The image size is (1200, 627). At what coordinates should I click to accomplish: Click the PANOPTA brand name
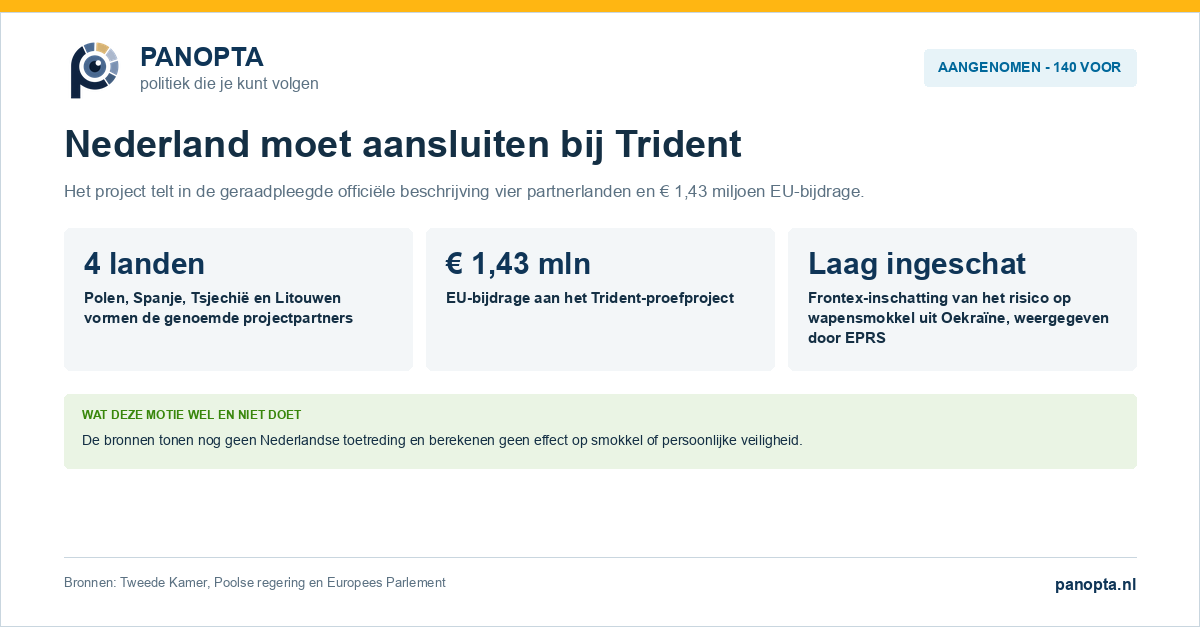click(202, 57)
